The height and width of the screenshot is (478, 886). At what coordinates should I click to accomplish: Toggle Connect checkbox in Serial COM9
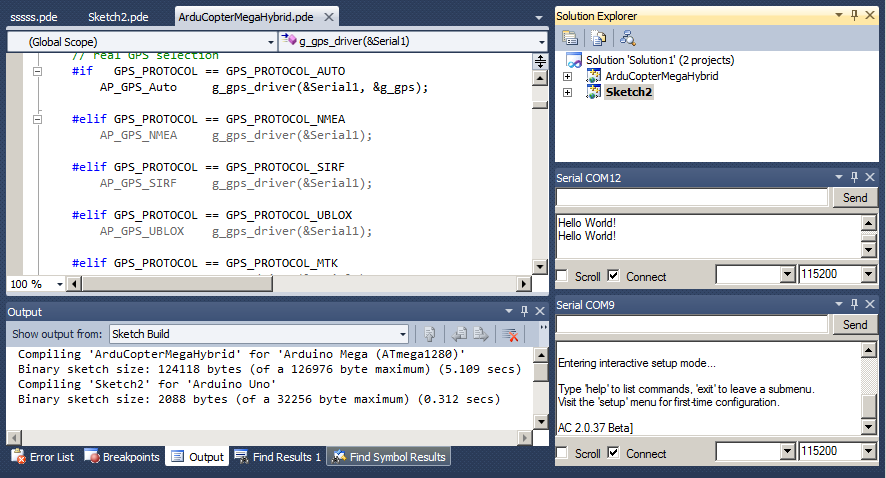tap(613, 453)
